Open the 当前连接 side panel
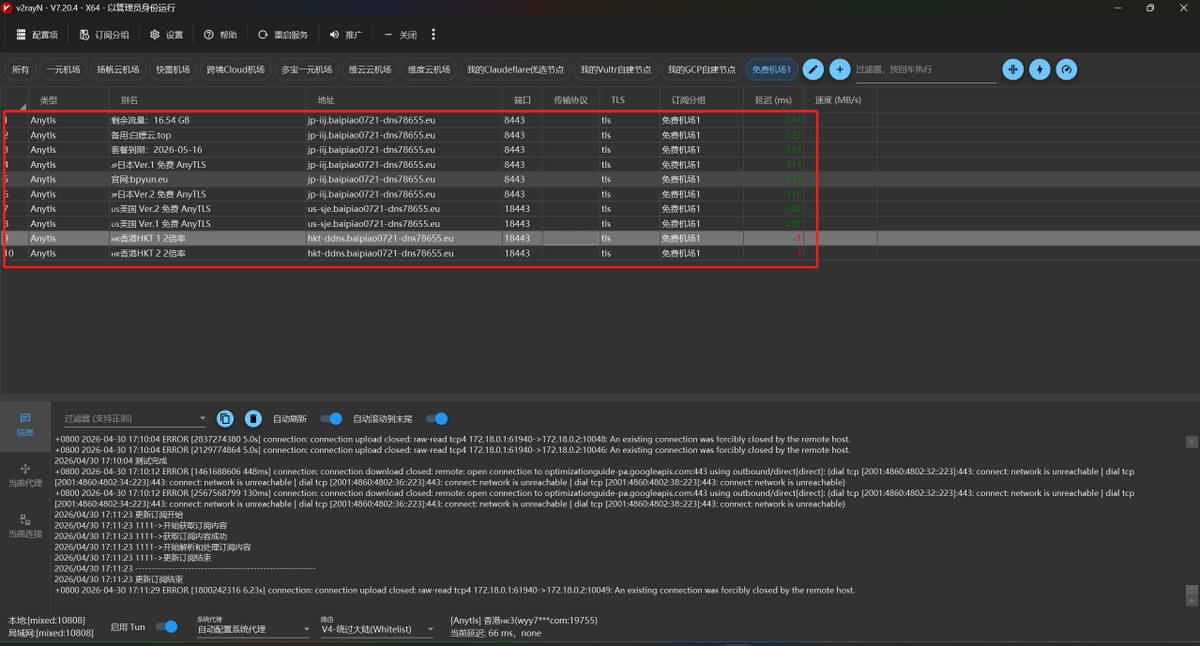The height and width of the screenshot is (646, 1200). coord(25,526)
